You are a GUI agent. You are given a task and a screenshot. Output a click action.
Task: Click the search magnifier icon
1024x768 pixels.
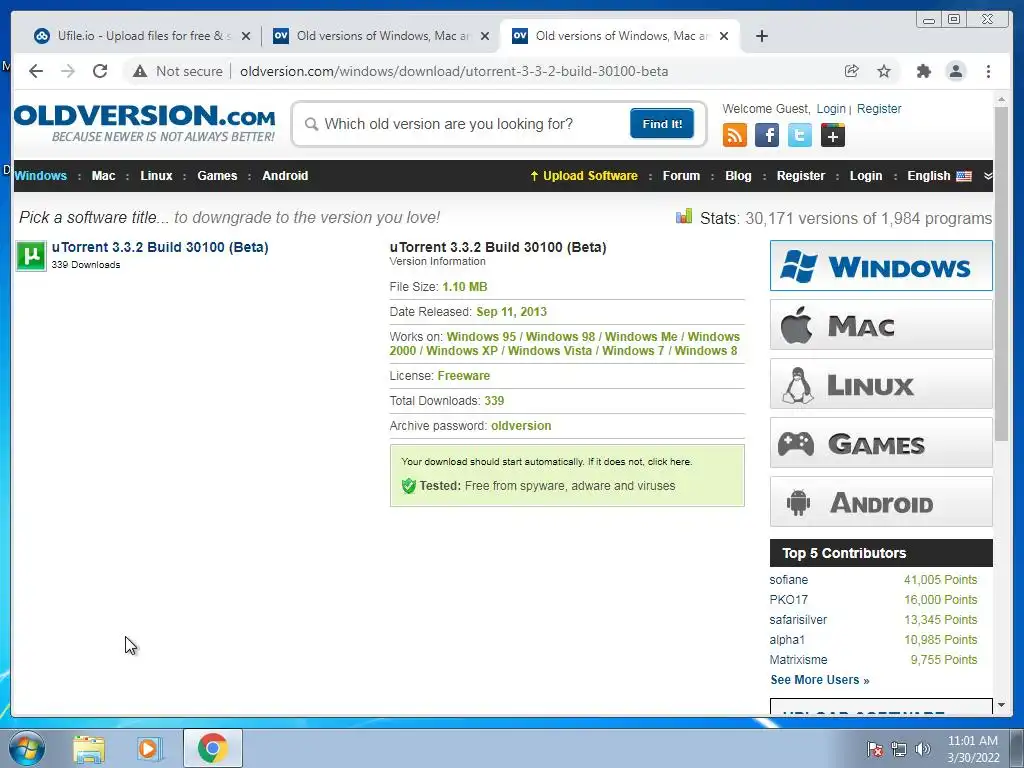coord(312,124)
